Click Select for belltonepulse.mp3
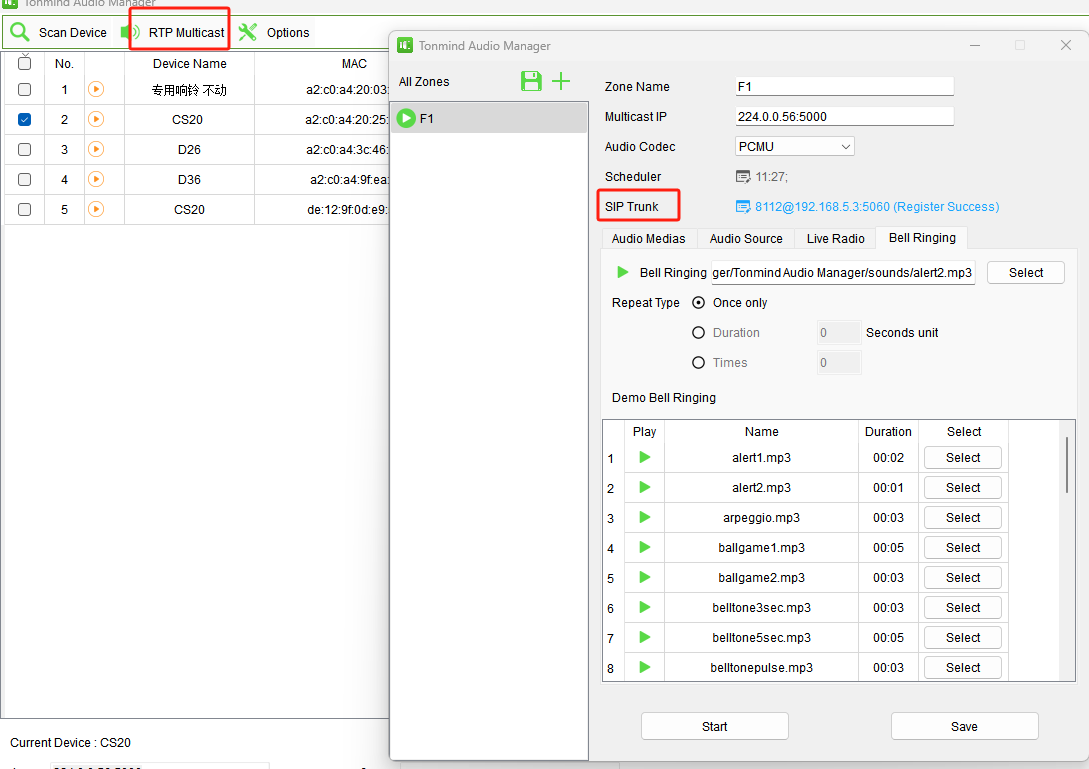The width and height of the screenshot is (1089, 769). point(963,667)
